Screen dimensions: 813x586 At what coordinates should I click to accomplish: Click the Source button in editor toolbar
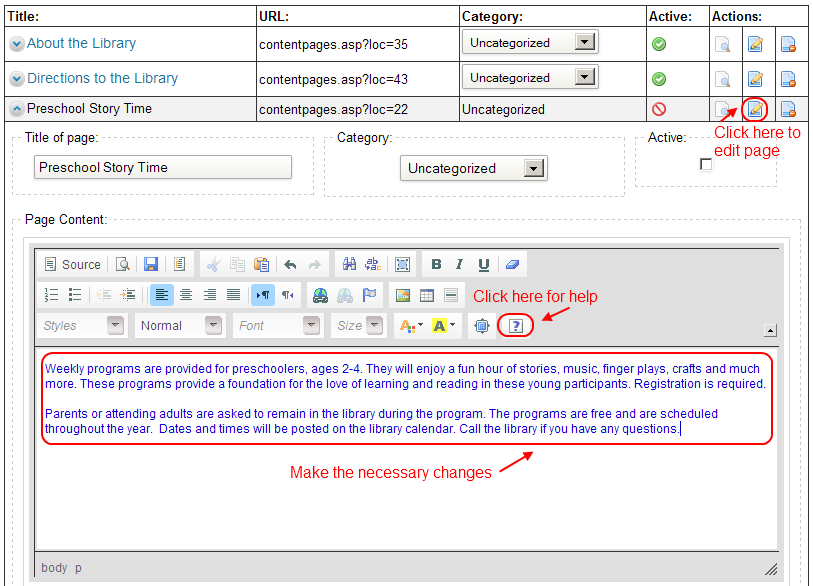(72, 264)
